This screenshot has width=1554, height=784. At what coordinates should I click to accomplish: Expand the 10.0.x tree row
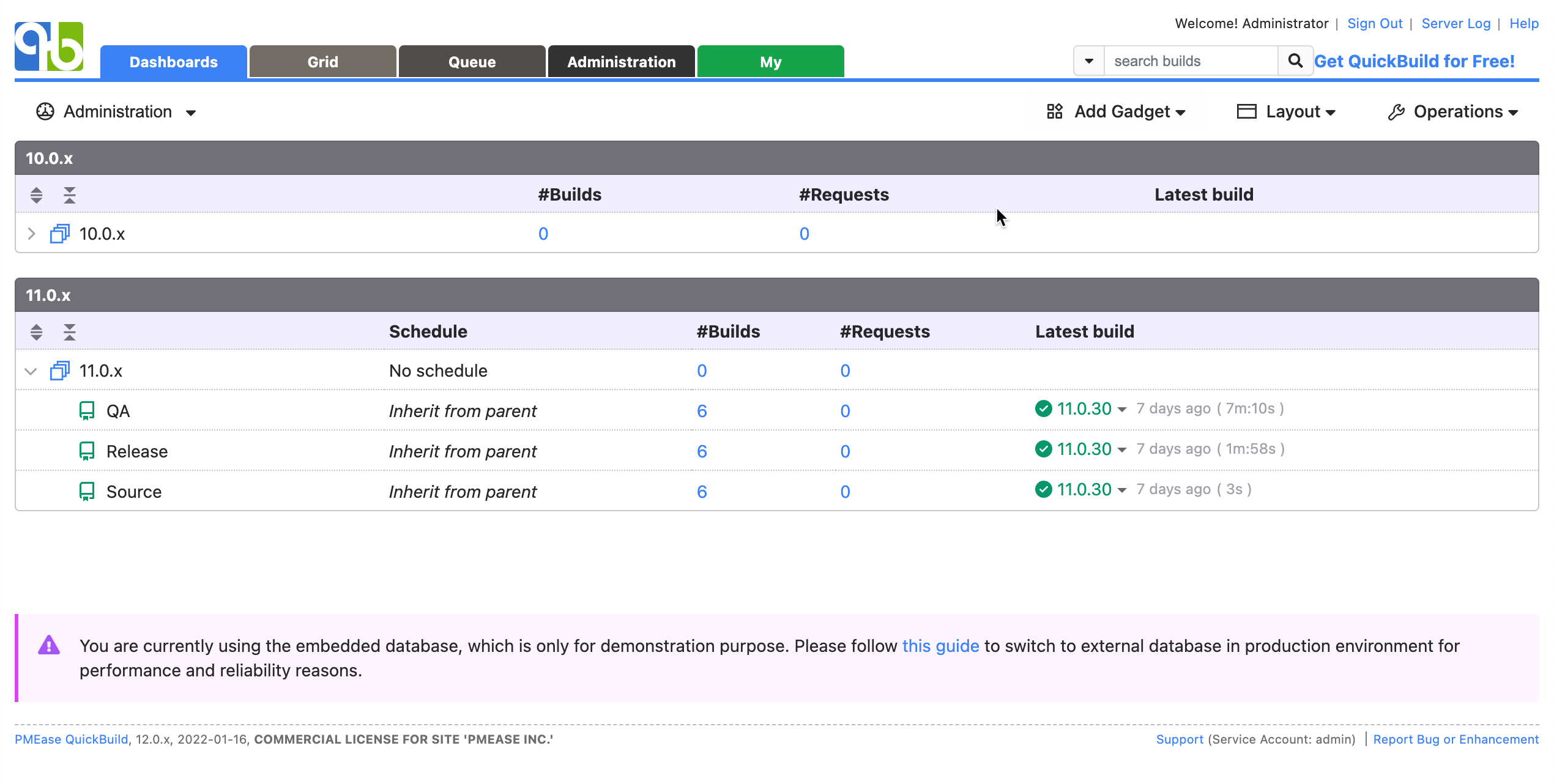tap(31, 234)
